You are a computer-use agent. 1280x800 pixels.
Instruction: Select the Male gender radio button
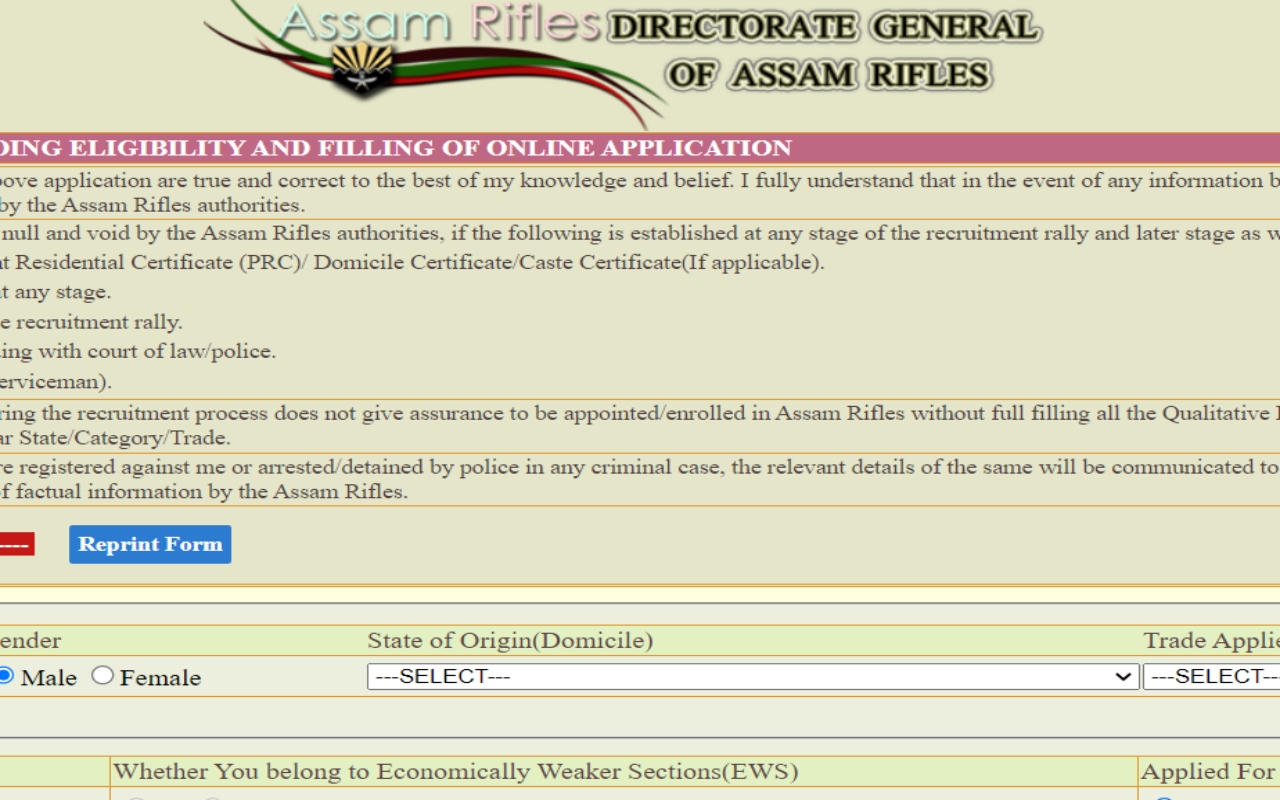tap(5, 676)
